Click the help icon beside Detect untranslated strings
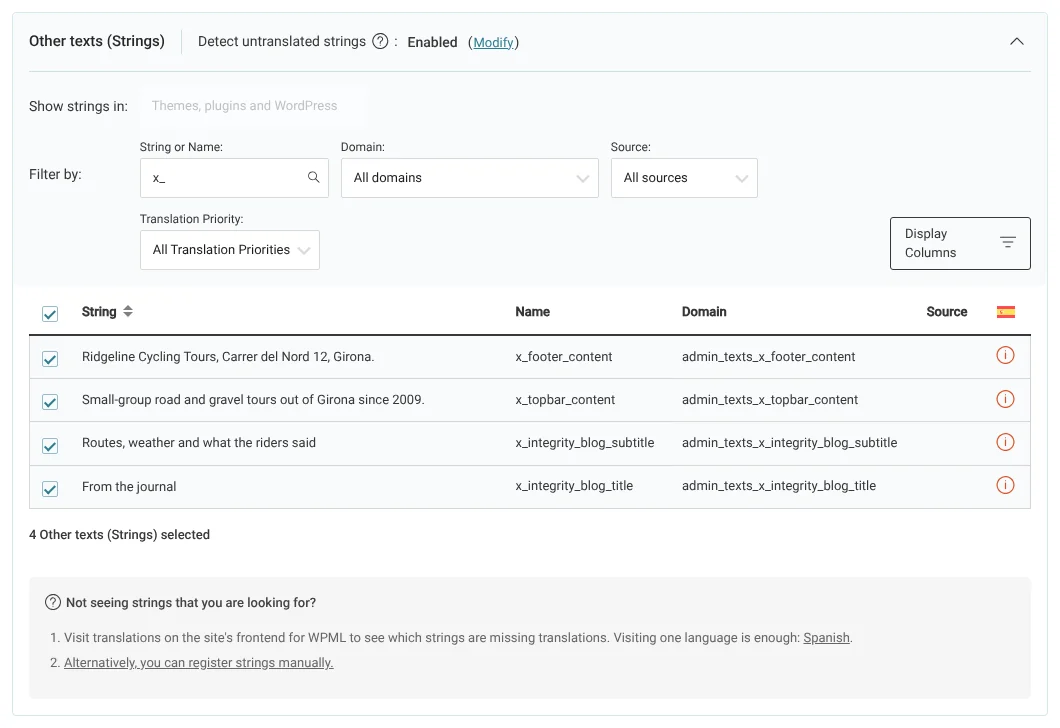The image size is (1060, 728). pos(381,42)
